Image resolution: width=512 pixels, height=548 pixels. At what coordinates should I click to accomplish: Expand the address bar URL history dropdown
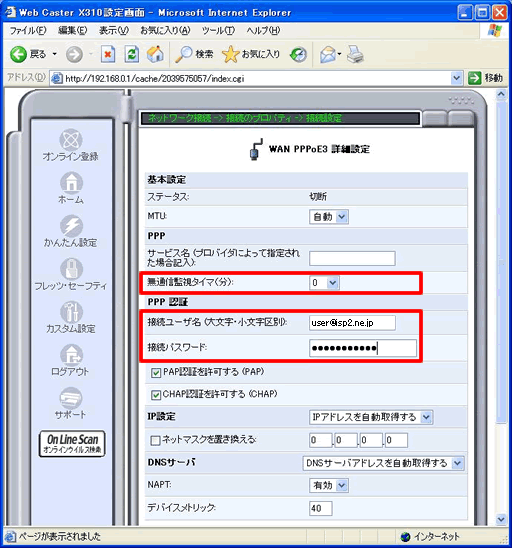pyautogui.click(x=456, y=78)
